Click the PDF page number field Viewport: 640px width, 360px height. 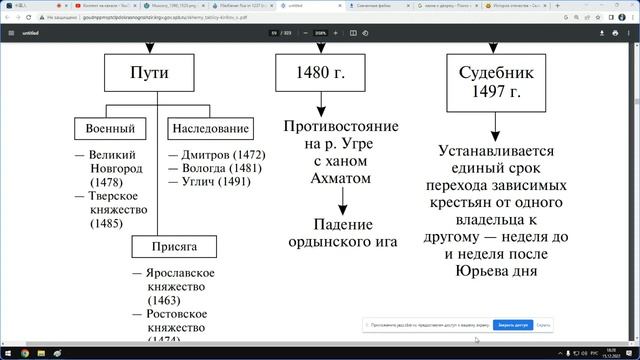274,33
